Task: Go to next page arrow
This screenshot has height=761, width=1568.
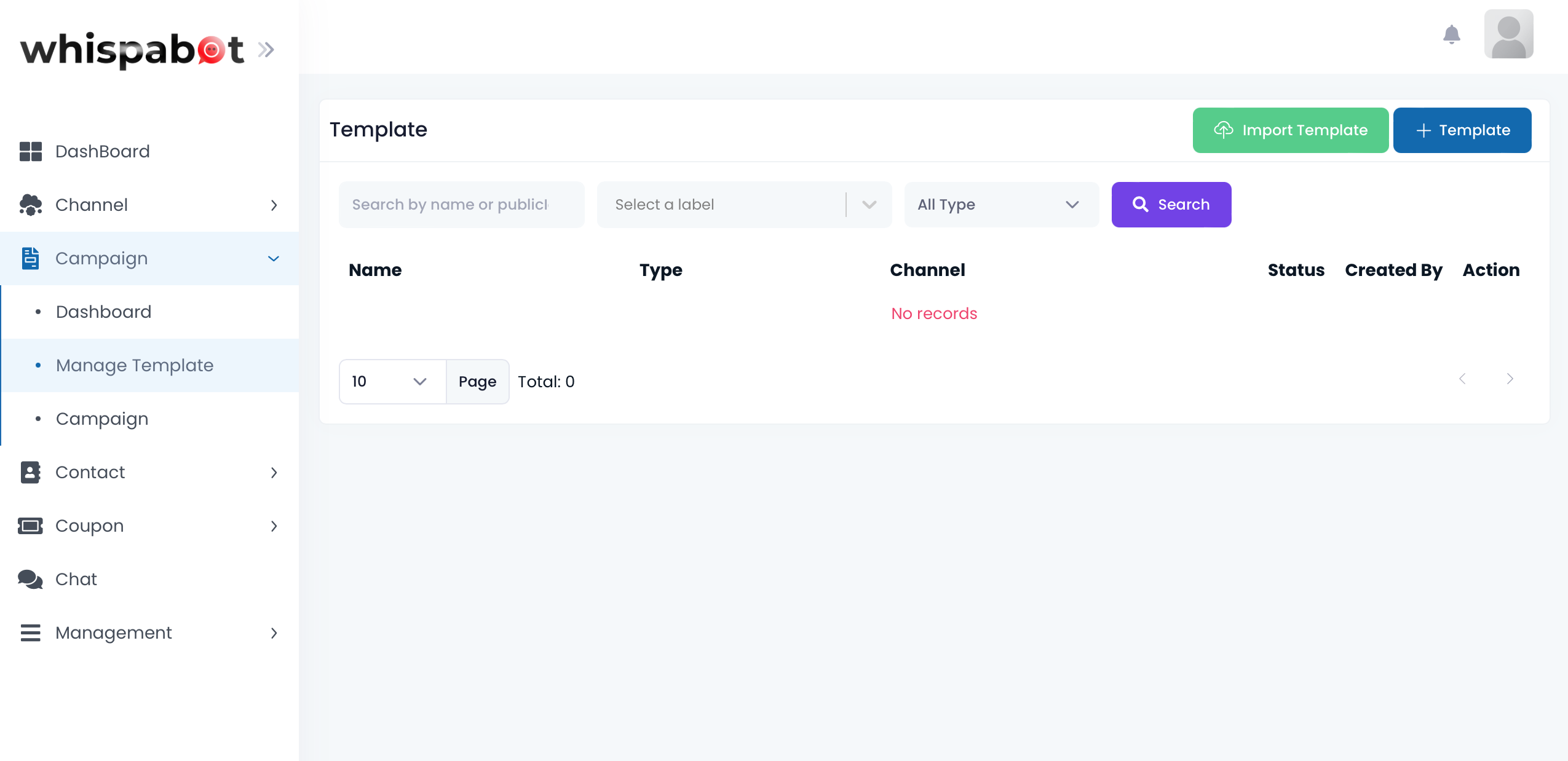Action: pos(1510,379)
